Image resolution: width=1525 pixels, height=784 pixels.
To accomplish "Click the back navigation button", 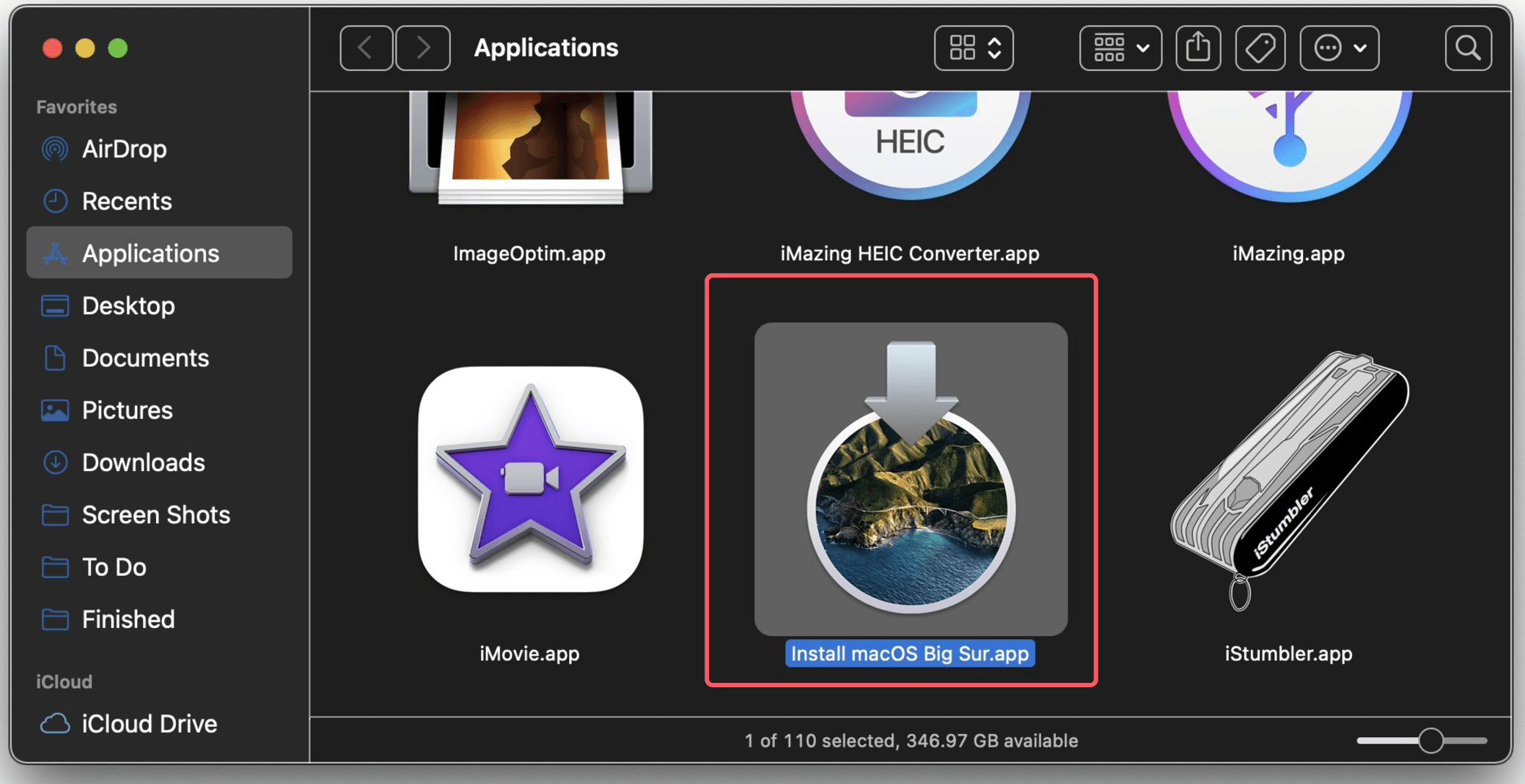I will [x=366, y=47].
